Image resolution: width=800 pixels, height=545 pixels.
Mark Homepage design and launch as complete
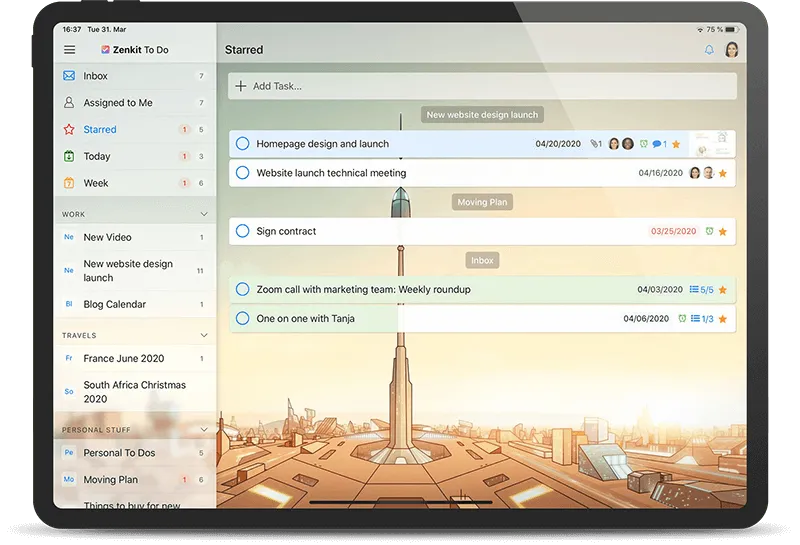click(x=243, y=144)
